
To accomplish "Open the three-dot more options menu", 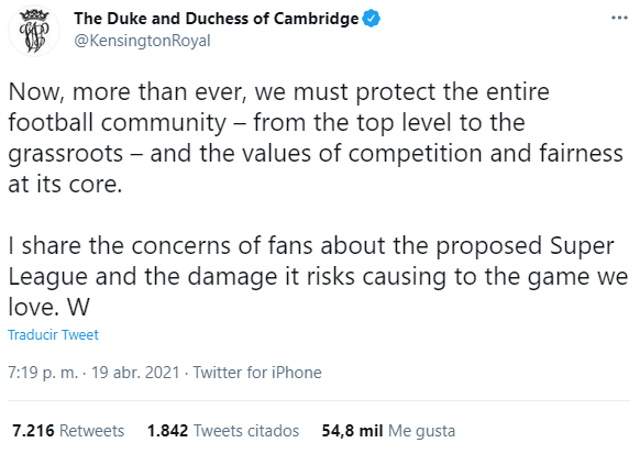I will (619, 18).
